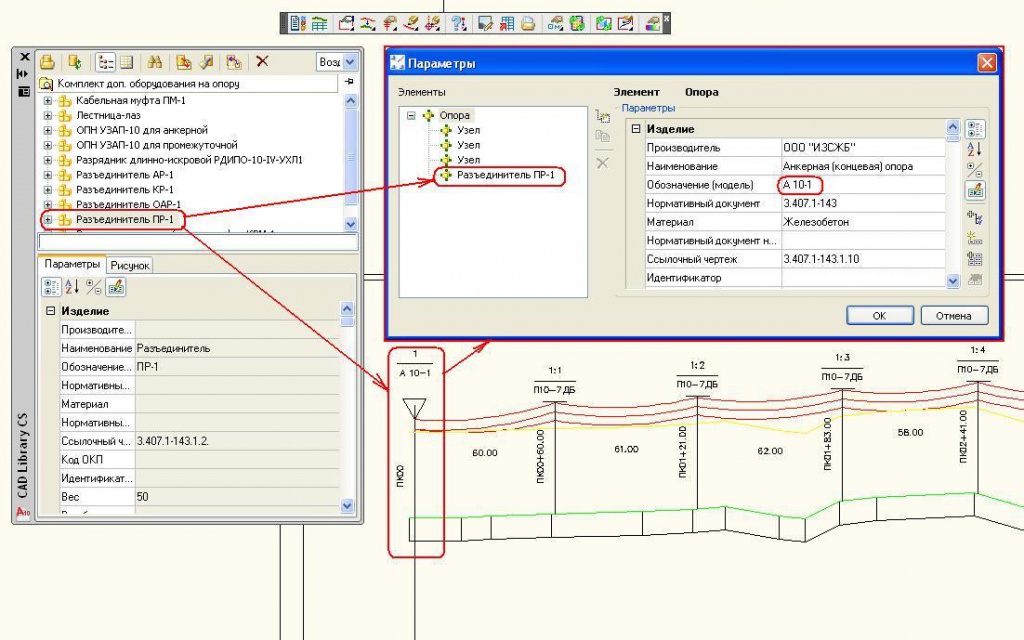1024x640 pixels.
Task: Click the 'Вес' value 50 cell
Action: tap(238, 497)
